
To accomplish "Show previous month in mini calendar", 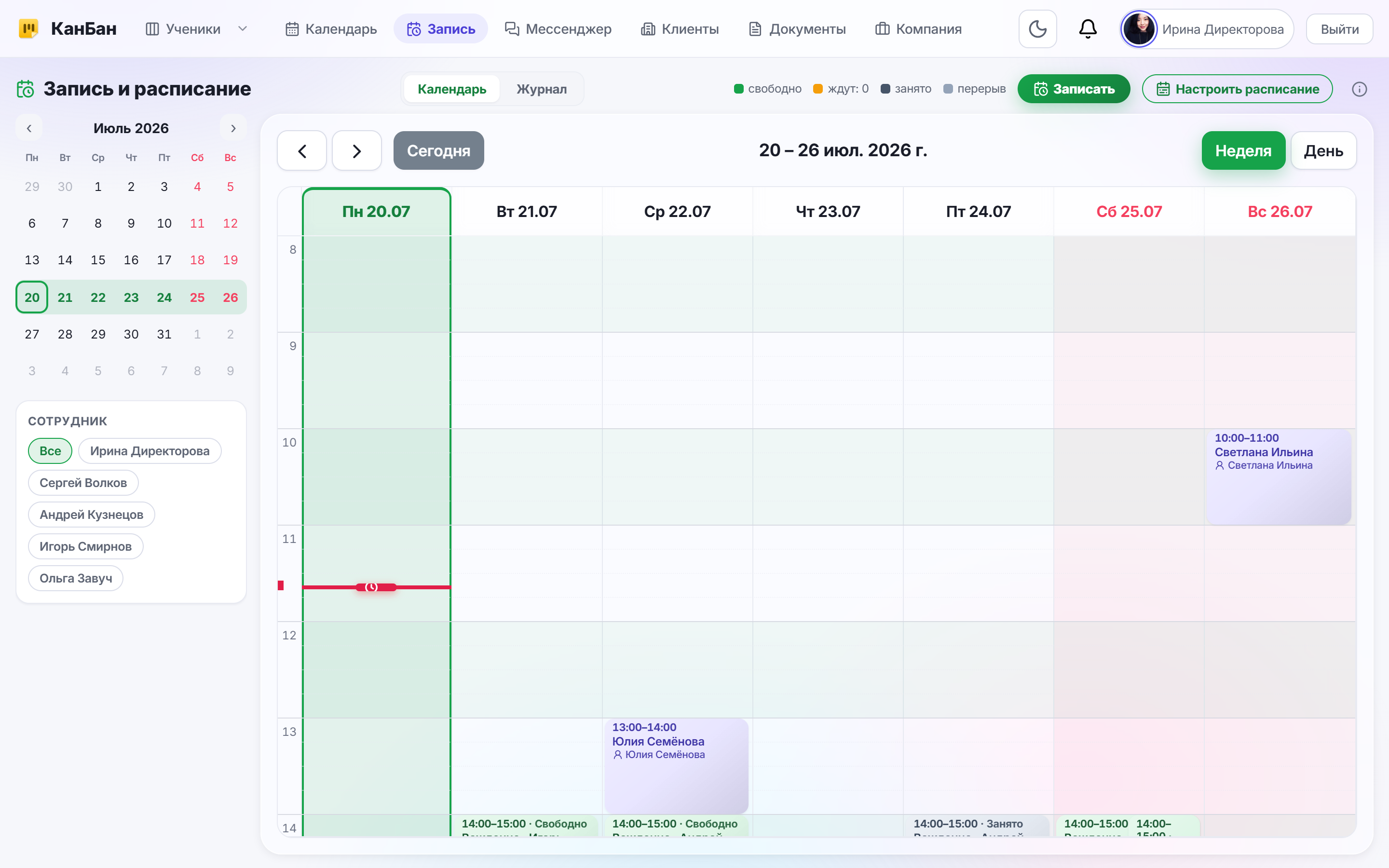I will (29, 128).
